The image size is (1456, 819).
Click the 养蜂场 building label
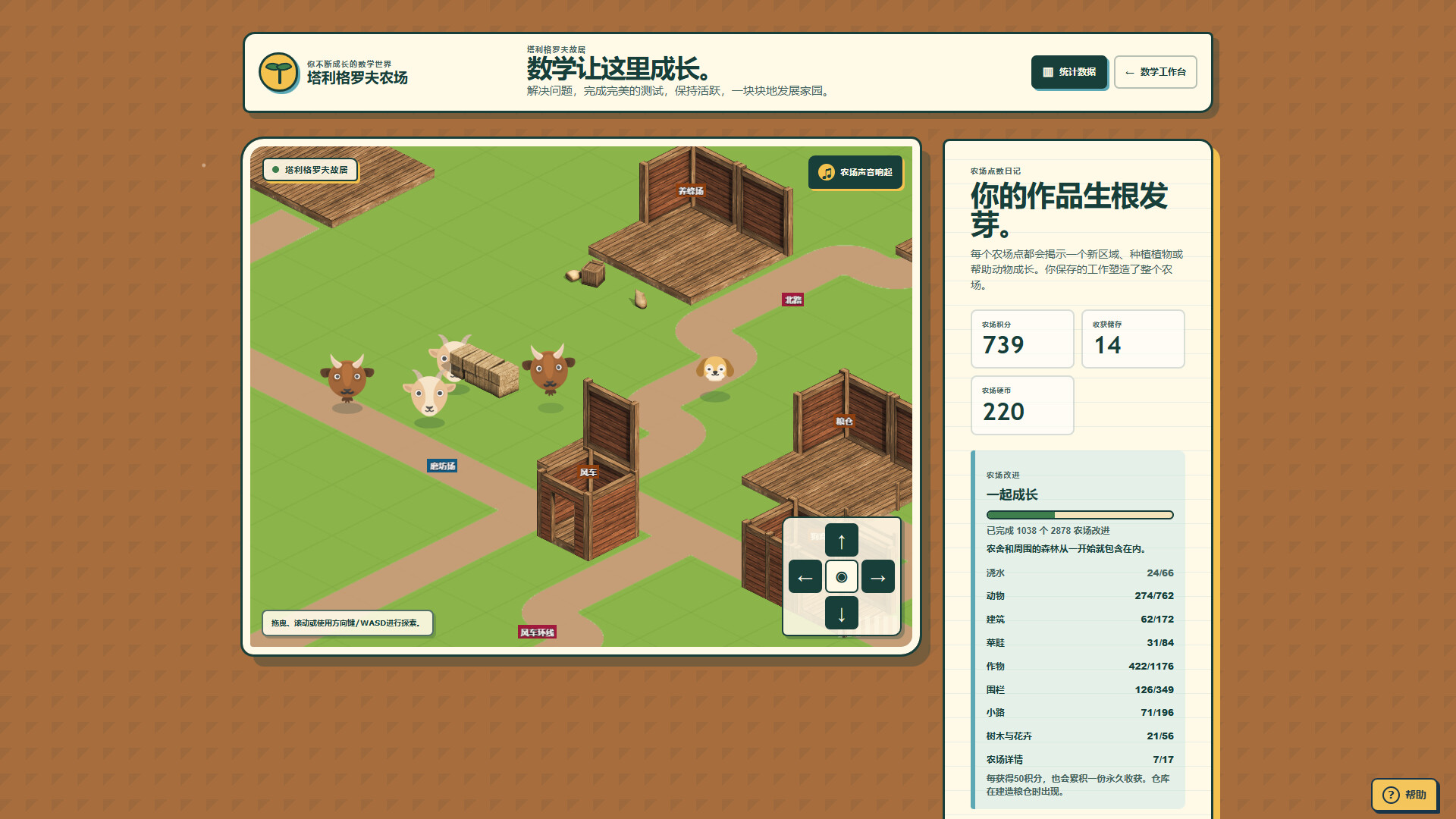click(691, 191)
